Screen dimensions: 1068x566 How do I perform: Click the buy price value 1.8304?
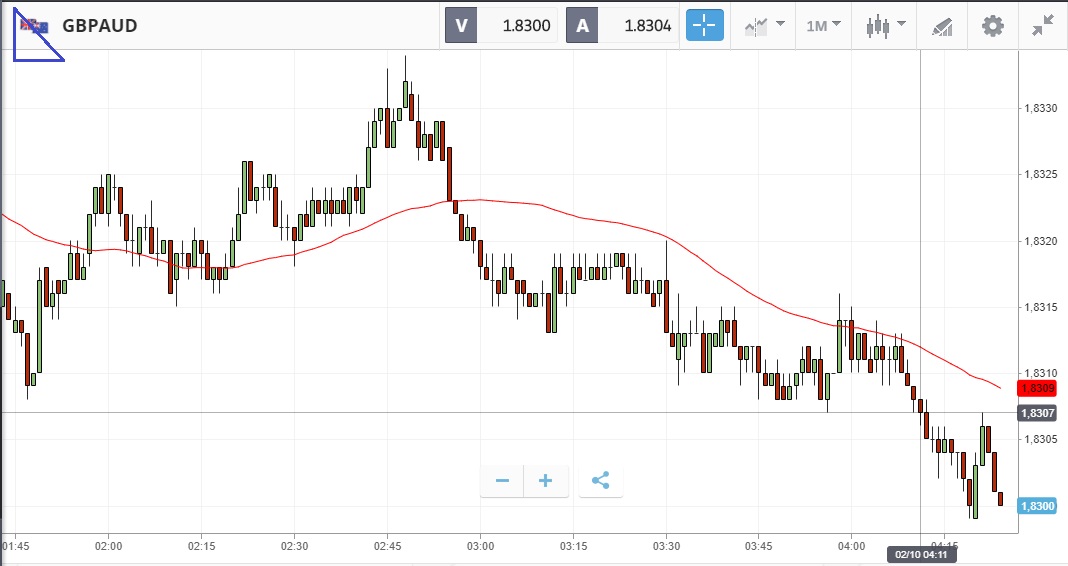(648, 26)
